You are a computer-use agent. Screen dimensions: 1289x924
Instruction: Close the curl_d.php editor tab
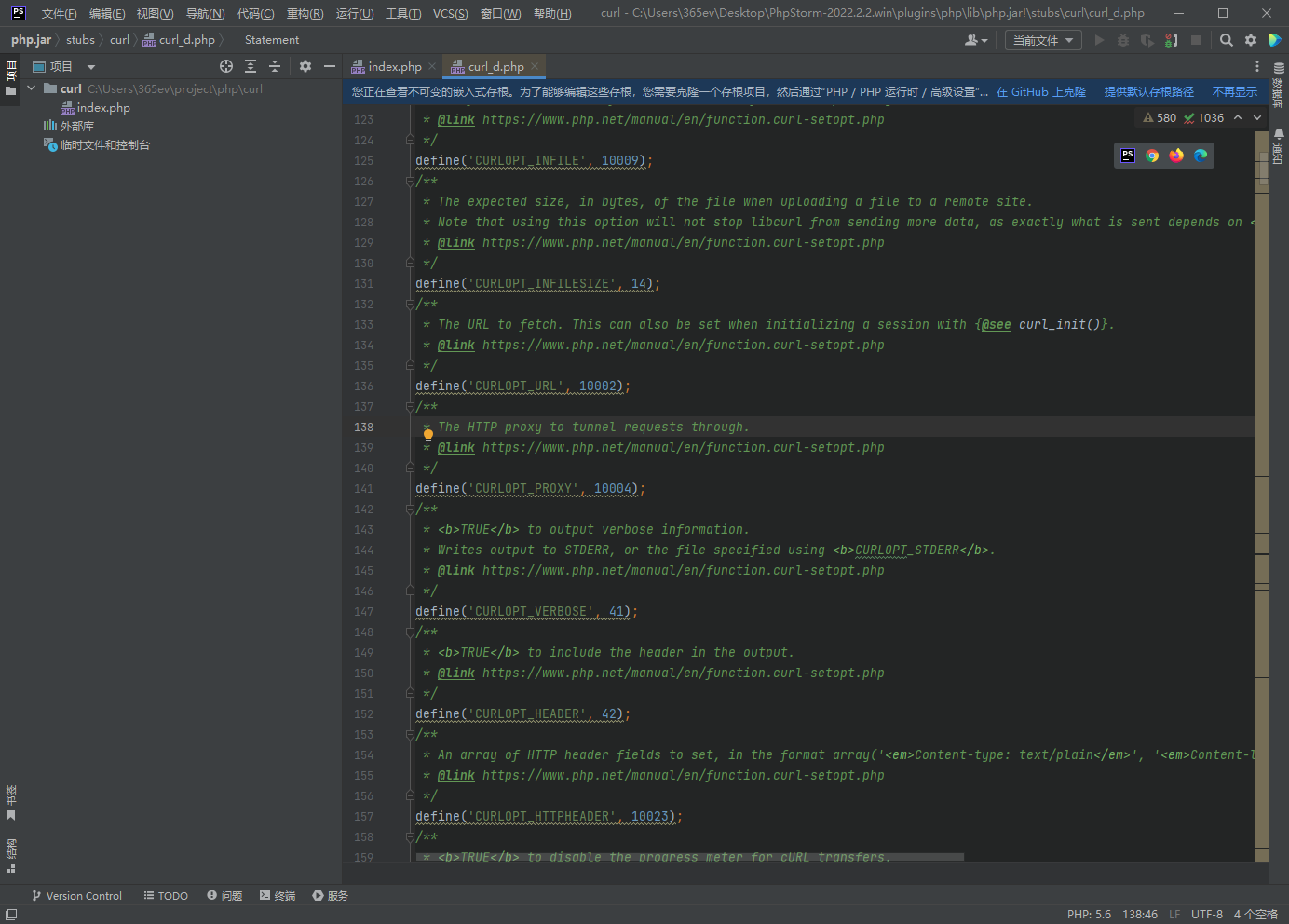pos(535,66)
